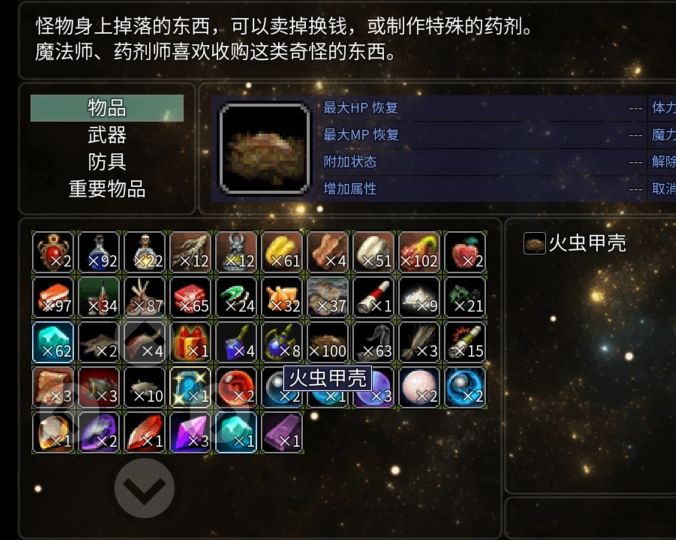
Task: Select the red apple item ×2
Action: (x=465, y=252)
